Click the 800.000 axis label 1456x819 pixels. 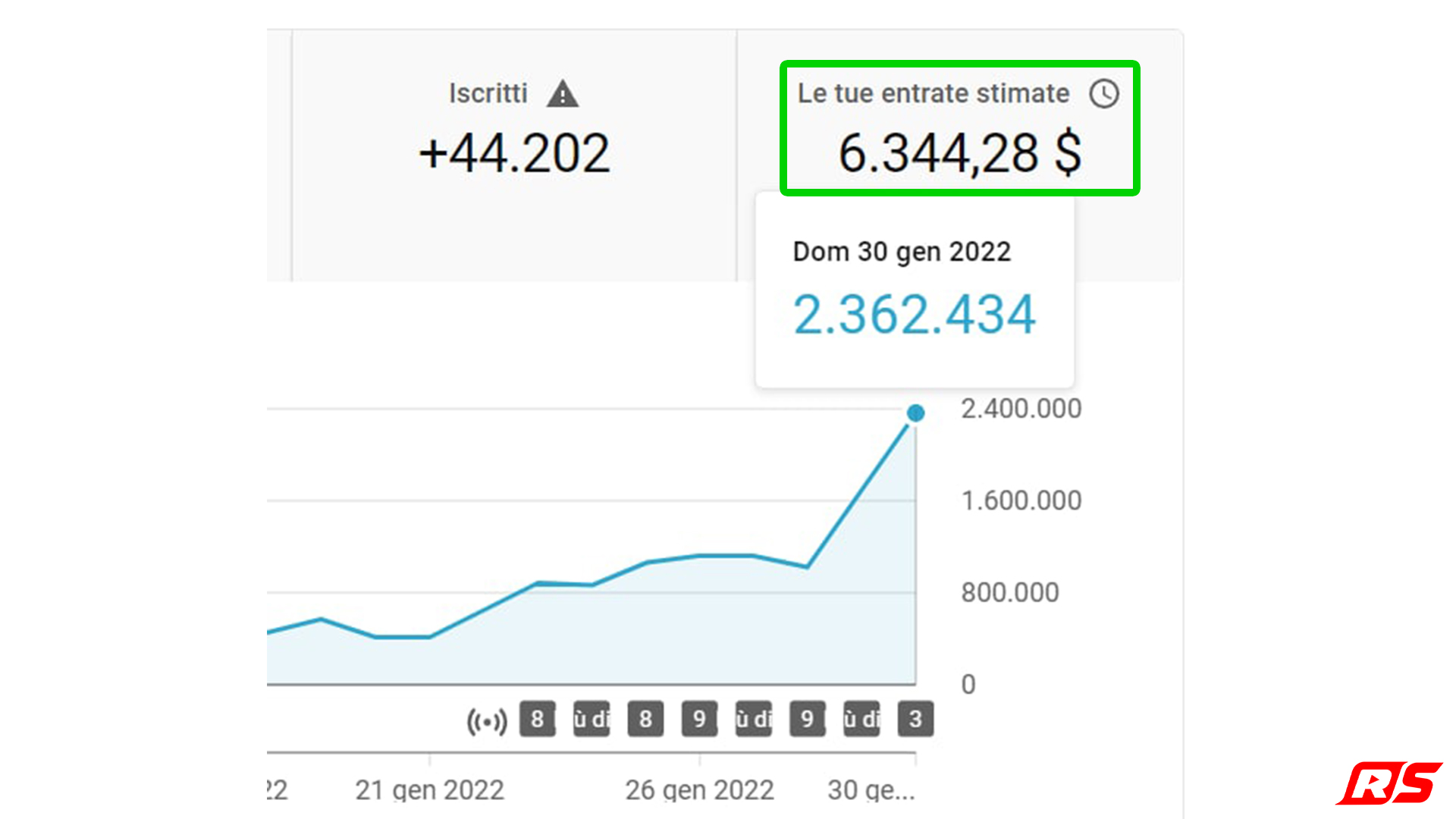1010,593
